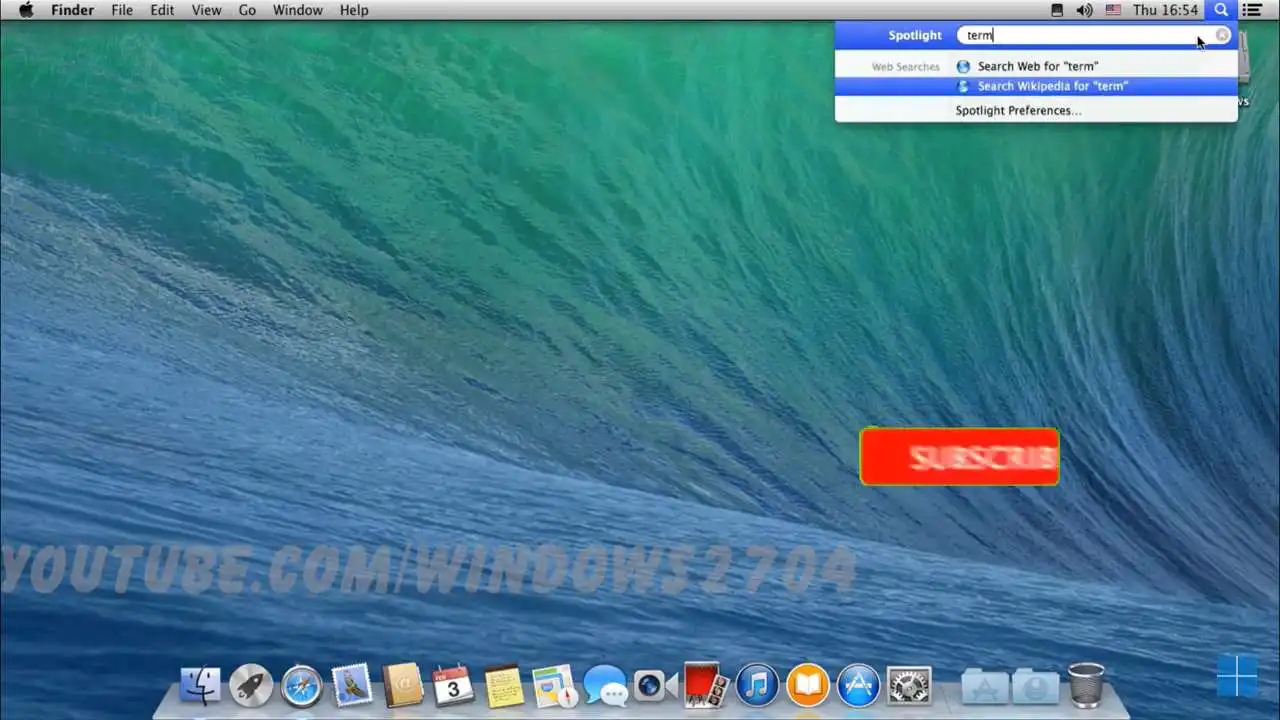Launch Launchpad rocket icon in Dock
1280x720 pixels.
(251, 686)
